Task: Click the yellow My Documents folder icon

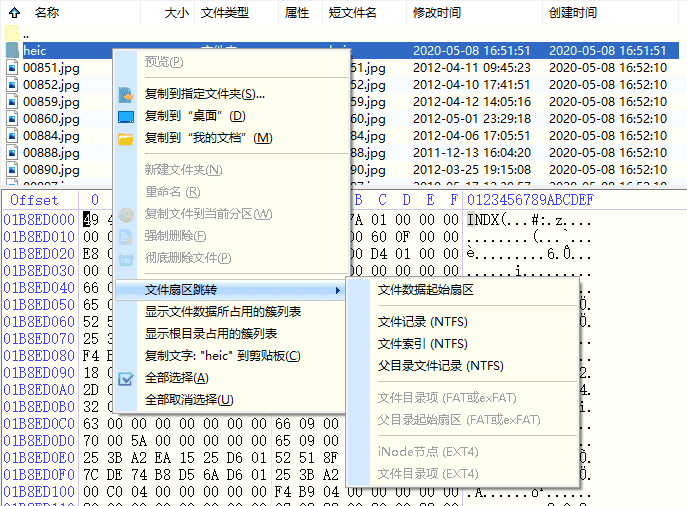Action: [x=126, y=138]
